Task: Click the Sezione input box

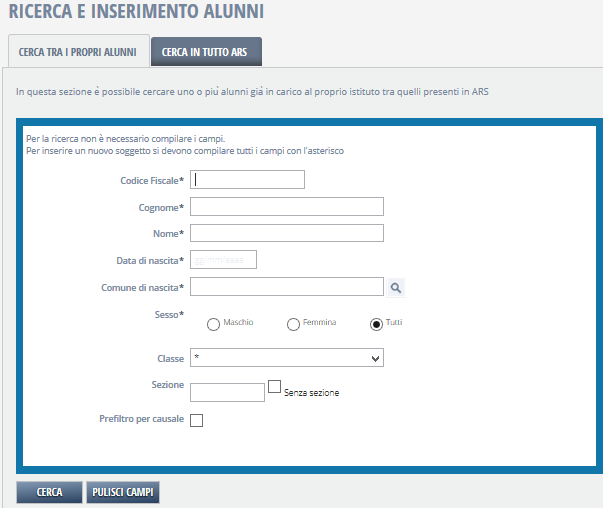Action: tap(226, 392)
